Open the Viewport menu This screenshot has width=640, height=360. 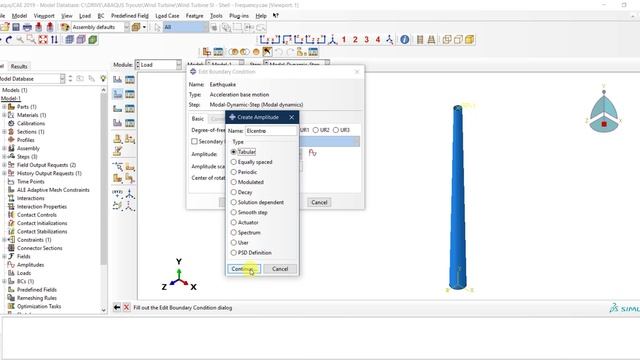[44, 16]
